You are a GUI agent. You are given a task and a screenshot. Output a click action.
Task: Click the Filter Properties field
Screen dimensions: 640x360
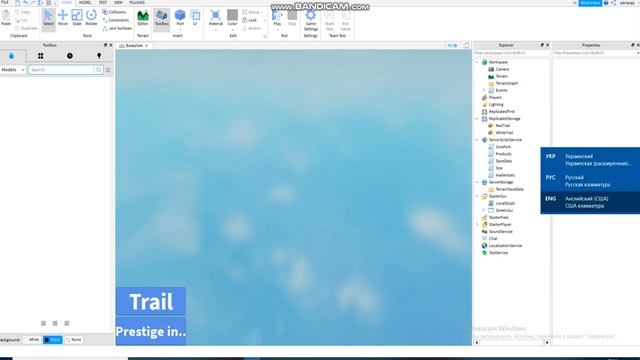click(x=595, y=53)
